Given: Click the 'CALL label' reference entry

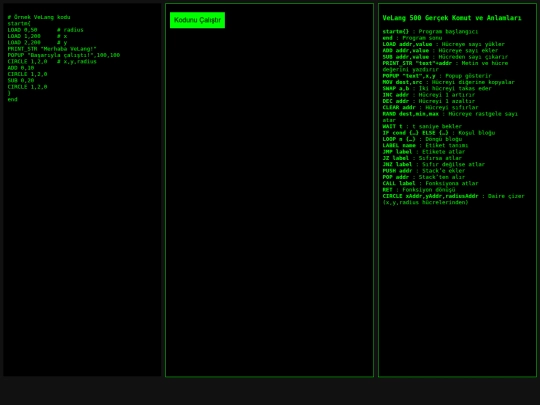Looking at the screenshot, I should tap(430, 183).
